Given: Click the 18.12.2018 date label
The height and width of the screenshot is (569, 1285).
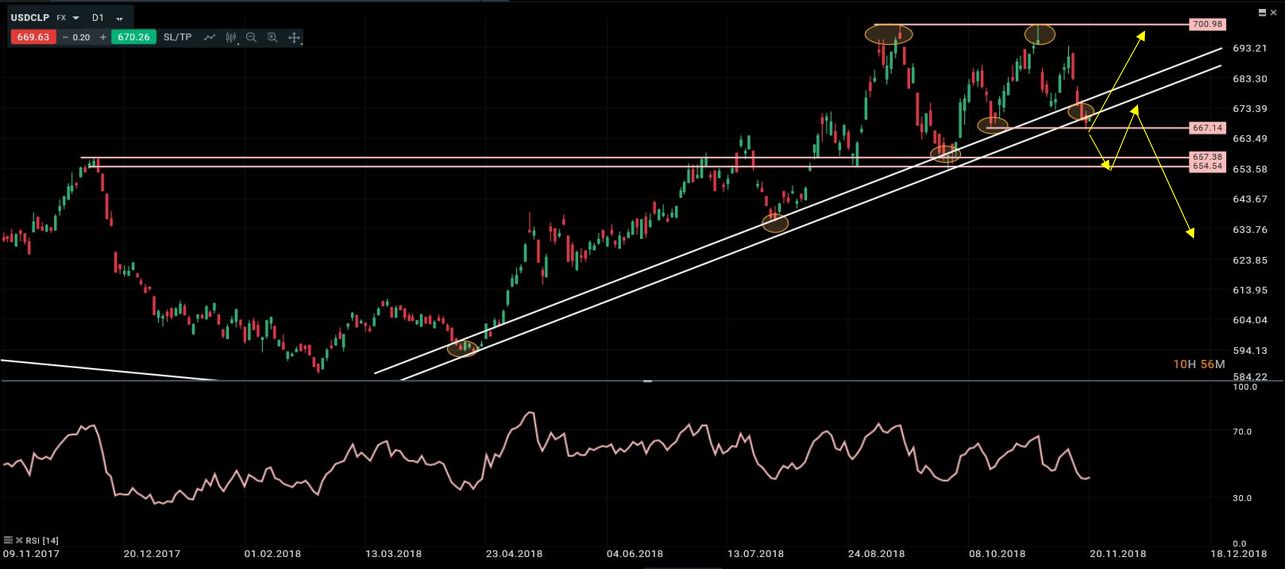Looking at the screenshot, I should [x=1239, y=553].
